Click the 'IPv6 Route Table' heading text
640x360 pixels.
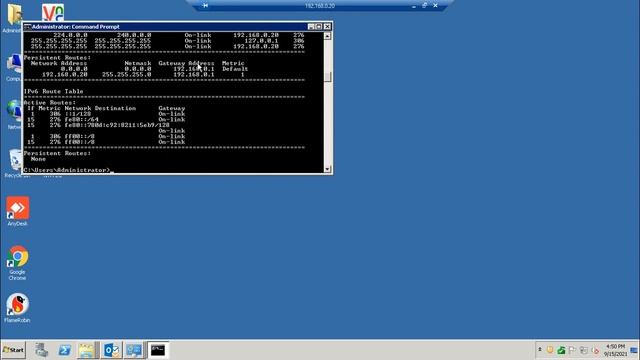[53, 91]
